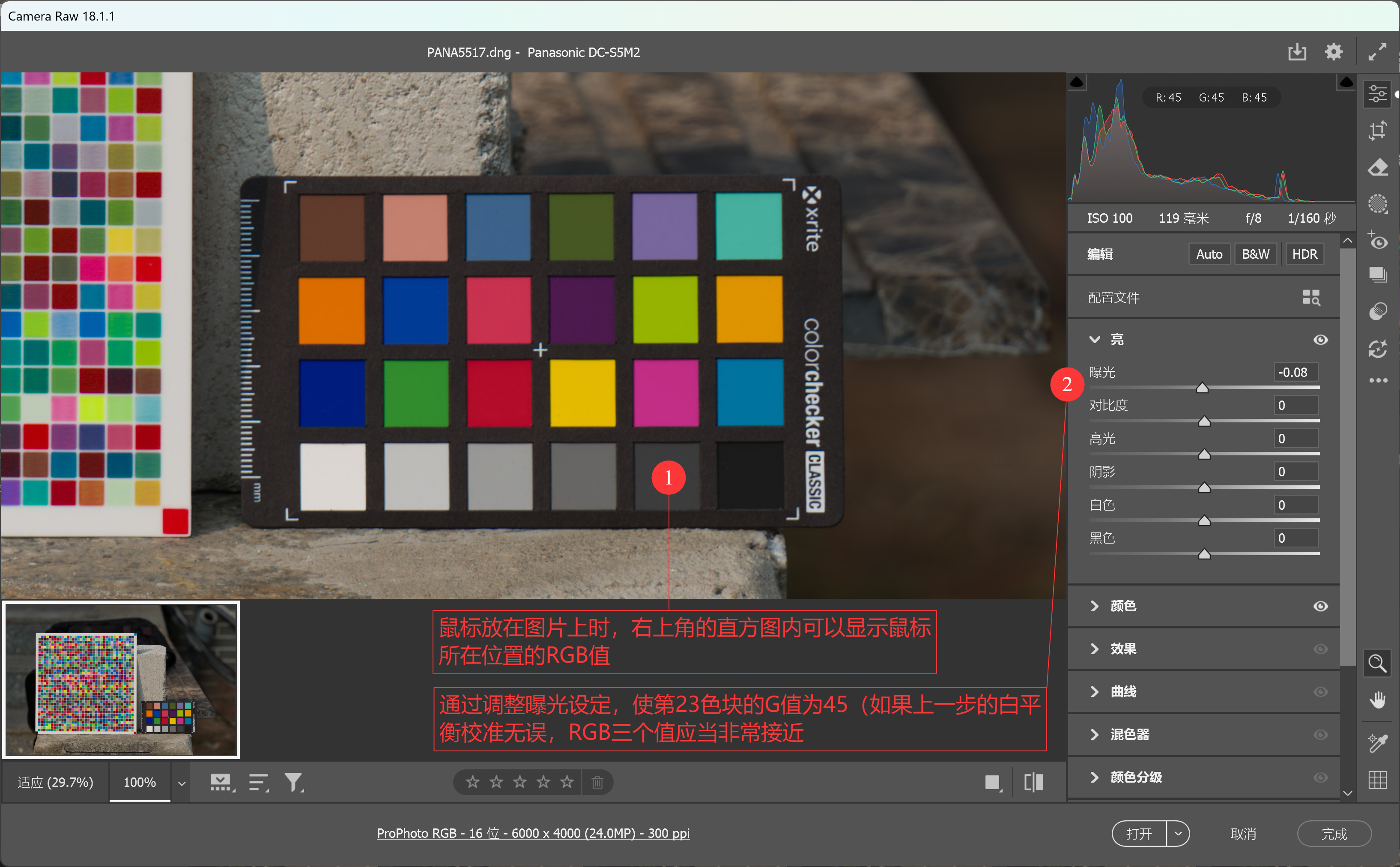The height and width of the screenshot is (867, 1400).
Task: Open Camera Raw settings gear
Action: [1334, 51]
